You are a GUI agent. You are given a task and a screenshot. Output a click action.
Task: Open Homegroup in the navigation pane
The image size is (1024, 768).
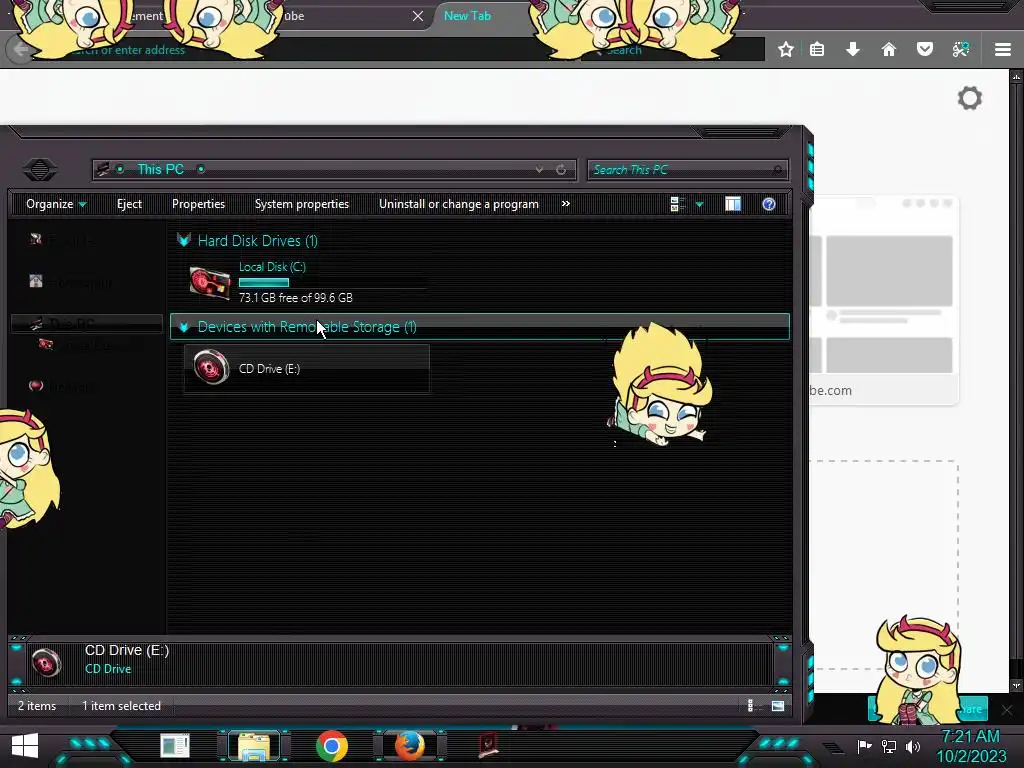pos(71,282)
